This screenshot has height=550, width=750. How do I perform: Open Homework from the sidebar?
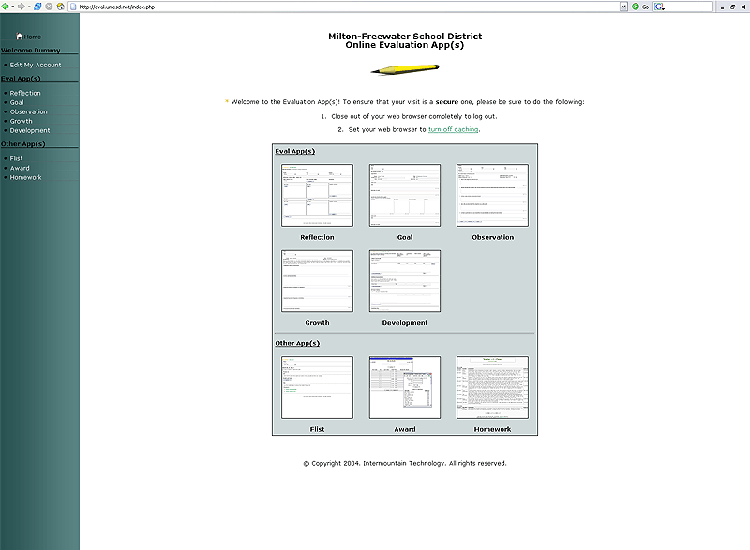pyautogui.click(x=25, y=177)
